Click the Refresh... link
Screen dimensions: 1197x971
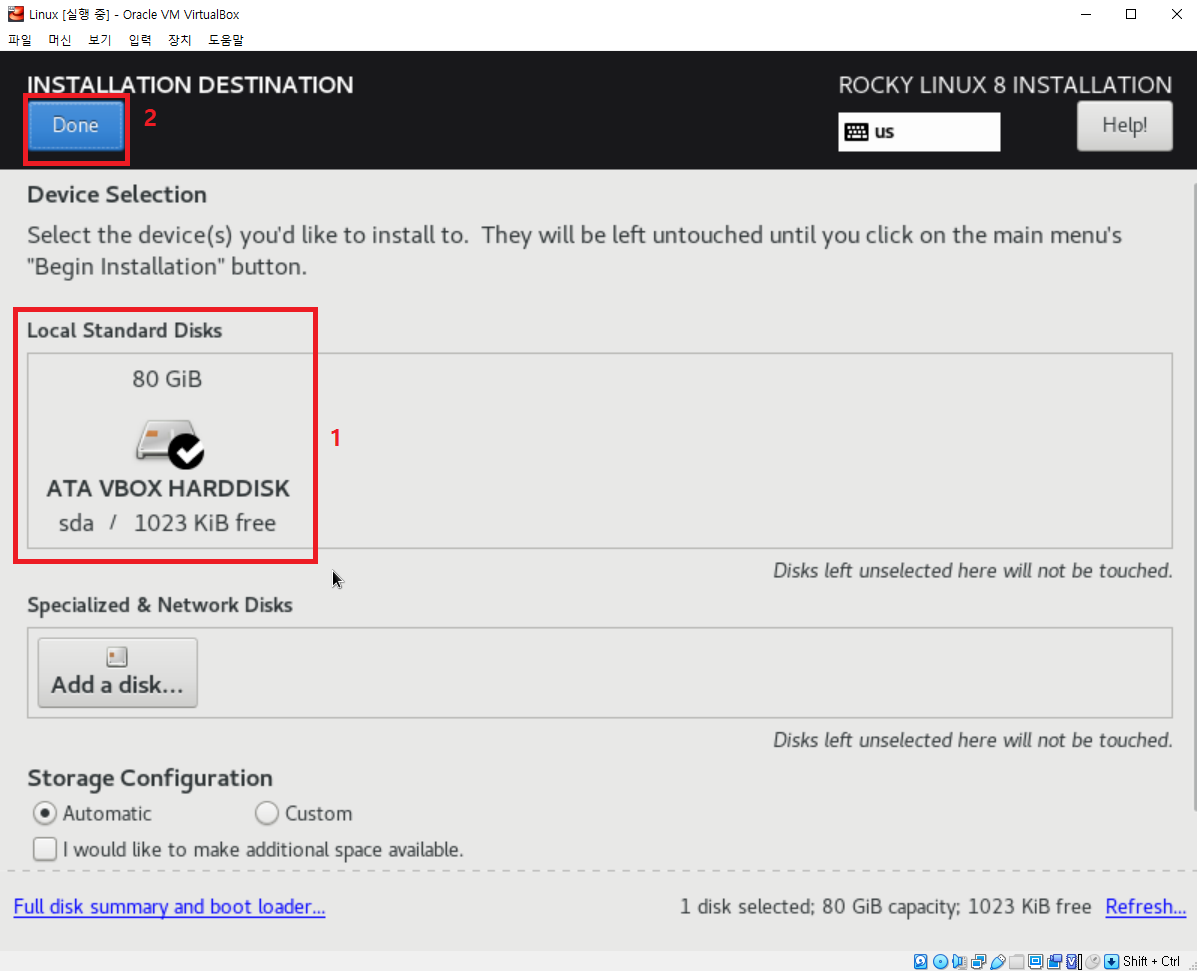pos(1145,907)
